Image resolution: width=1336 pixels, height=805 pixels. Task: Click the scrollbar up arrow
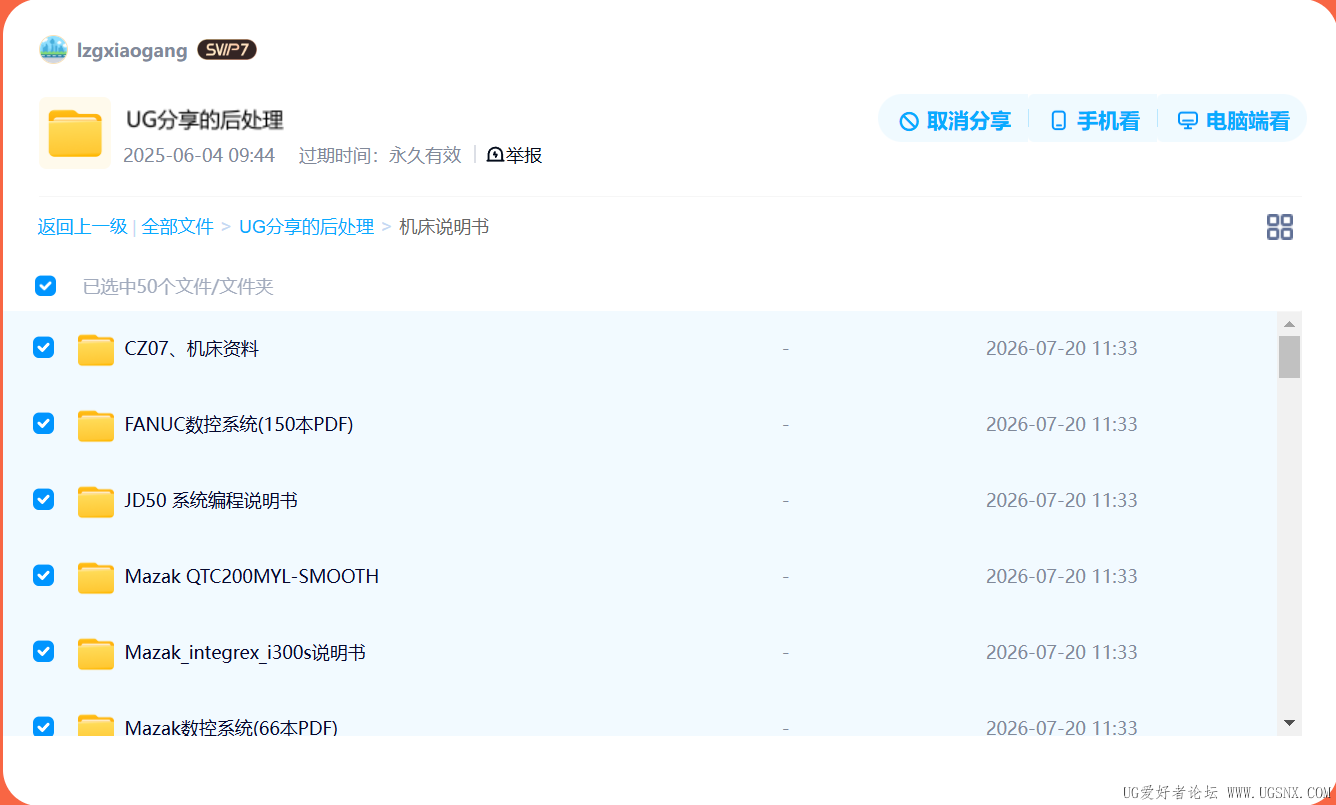click(1289, 324)
